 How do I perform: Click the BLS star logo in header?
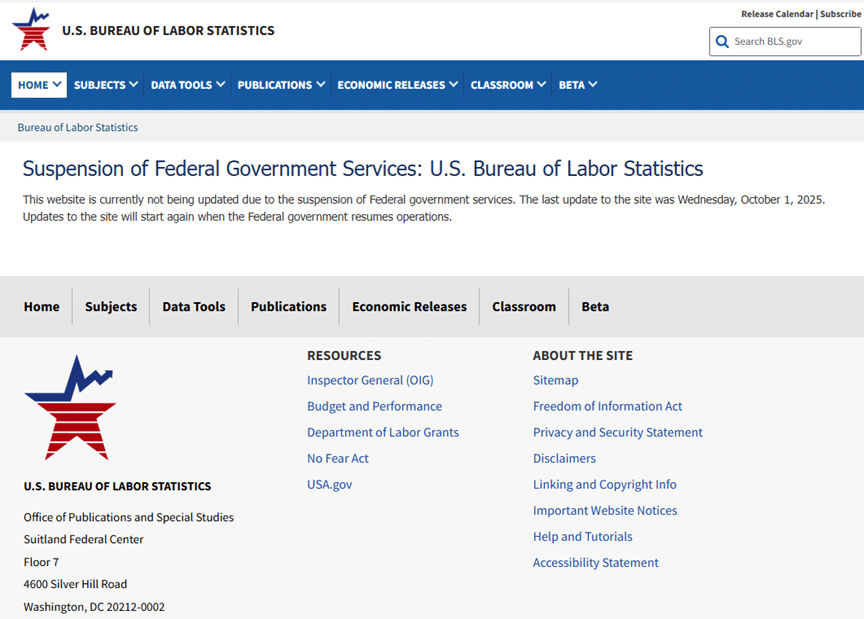(x=30, y=30)
